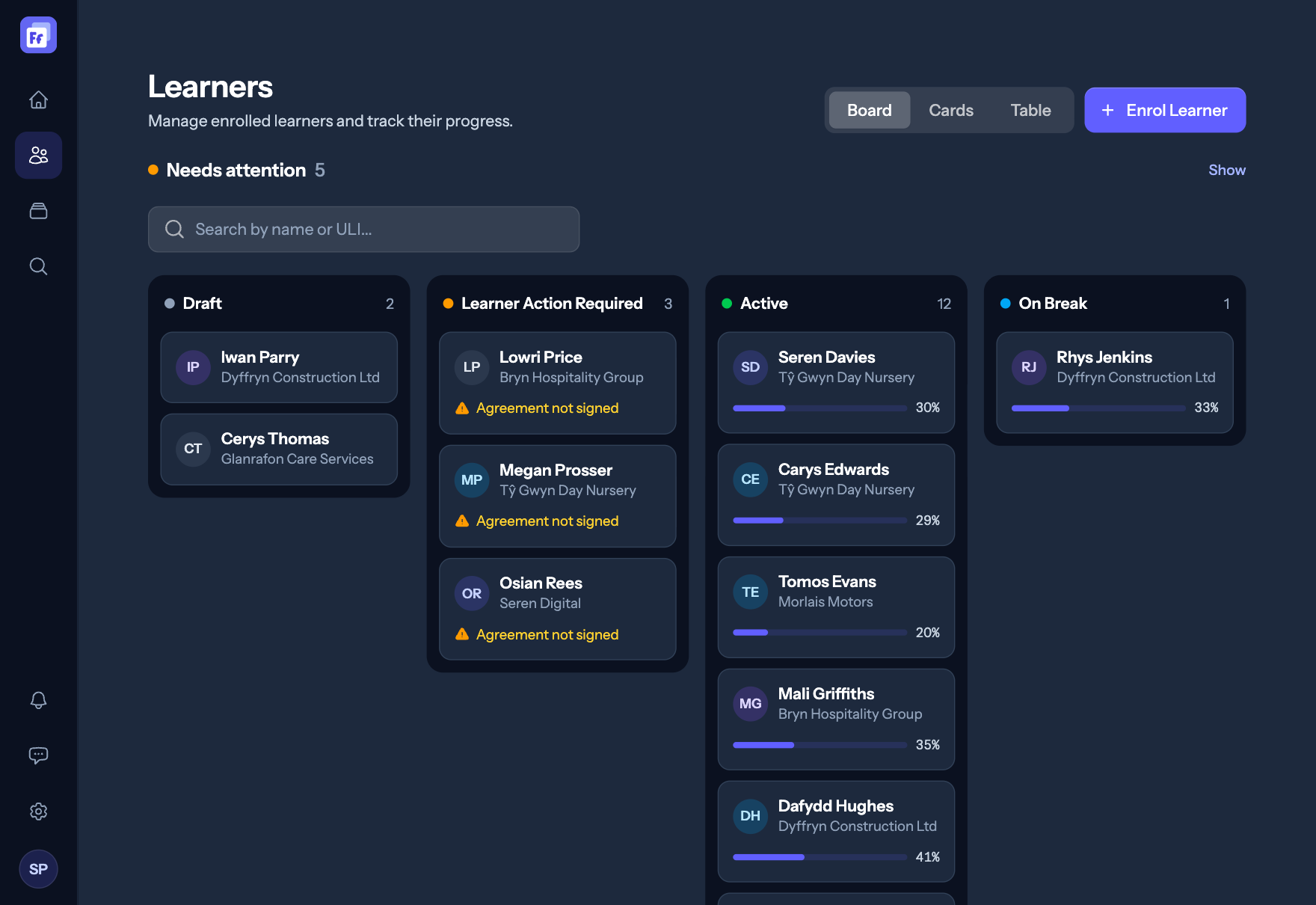Open the chat bubble icon in sidebar
Viewport: 1316px width, 905px height.
pyautogui.click(x=38, y=755)
